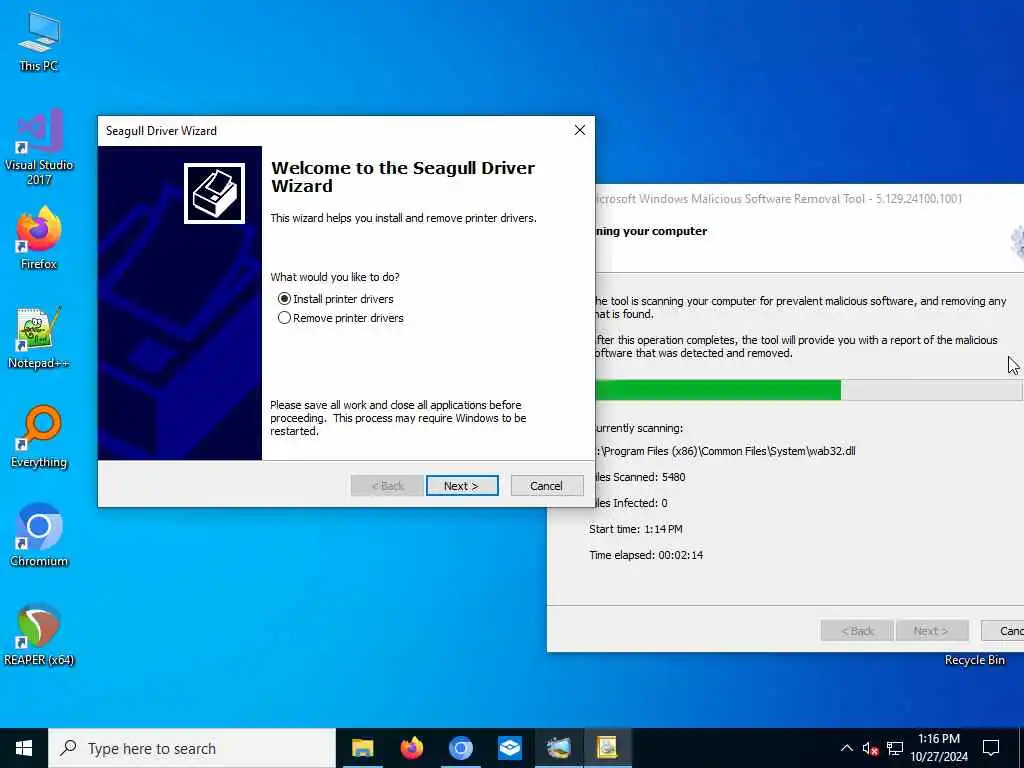
Task: Open Firefox from the taskbar
Action: click(411, 748)
